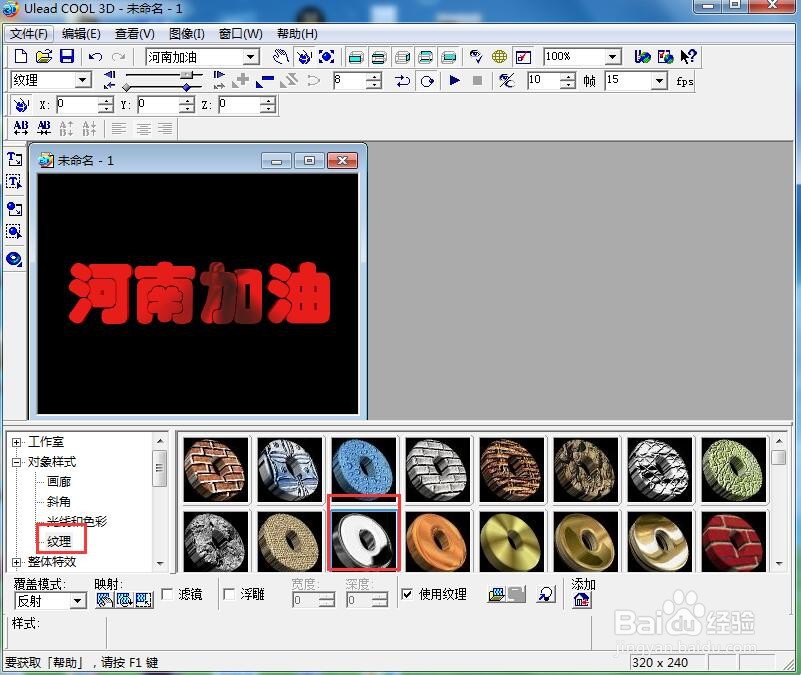Click the Insert Text tool in left toolbar
The image size is (801, 675).
click(14, 159)
